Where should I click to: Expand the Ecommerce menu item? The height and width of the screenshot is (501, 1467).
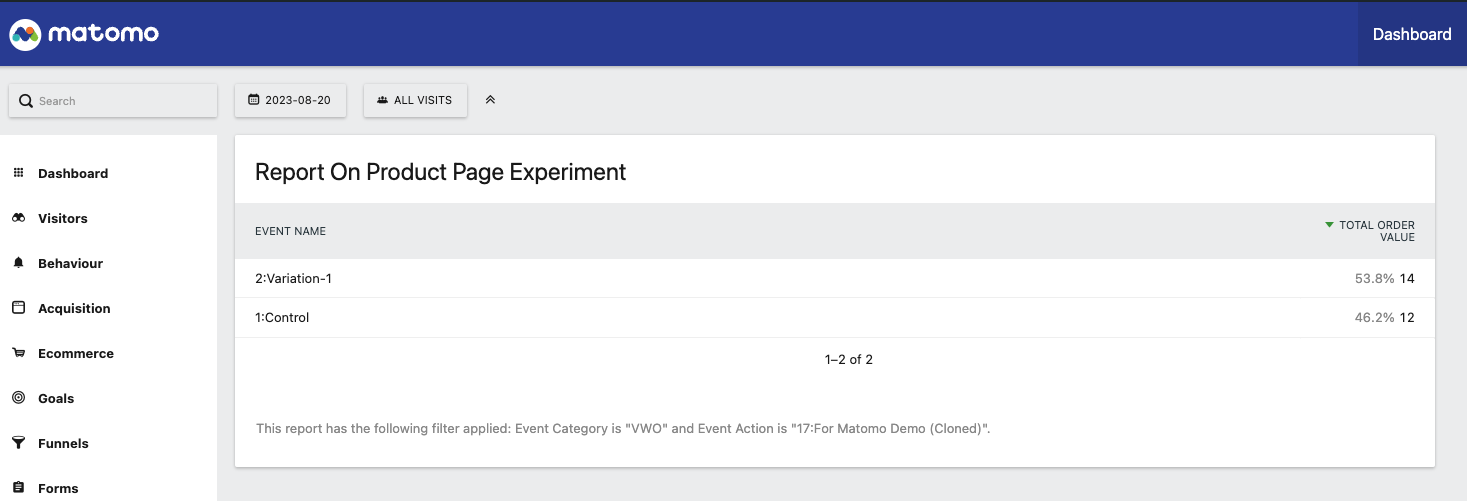pyautogui.click(x=76, y=353)
